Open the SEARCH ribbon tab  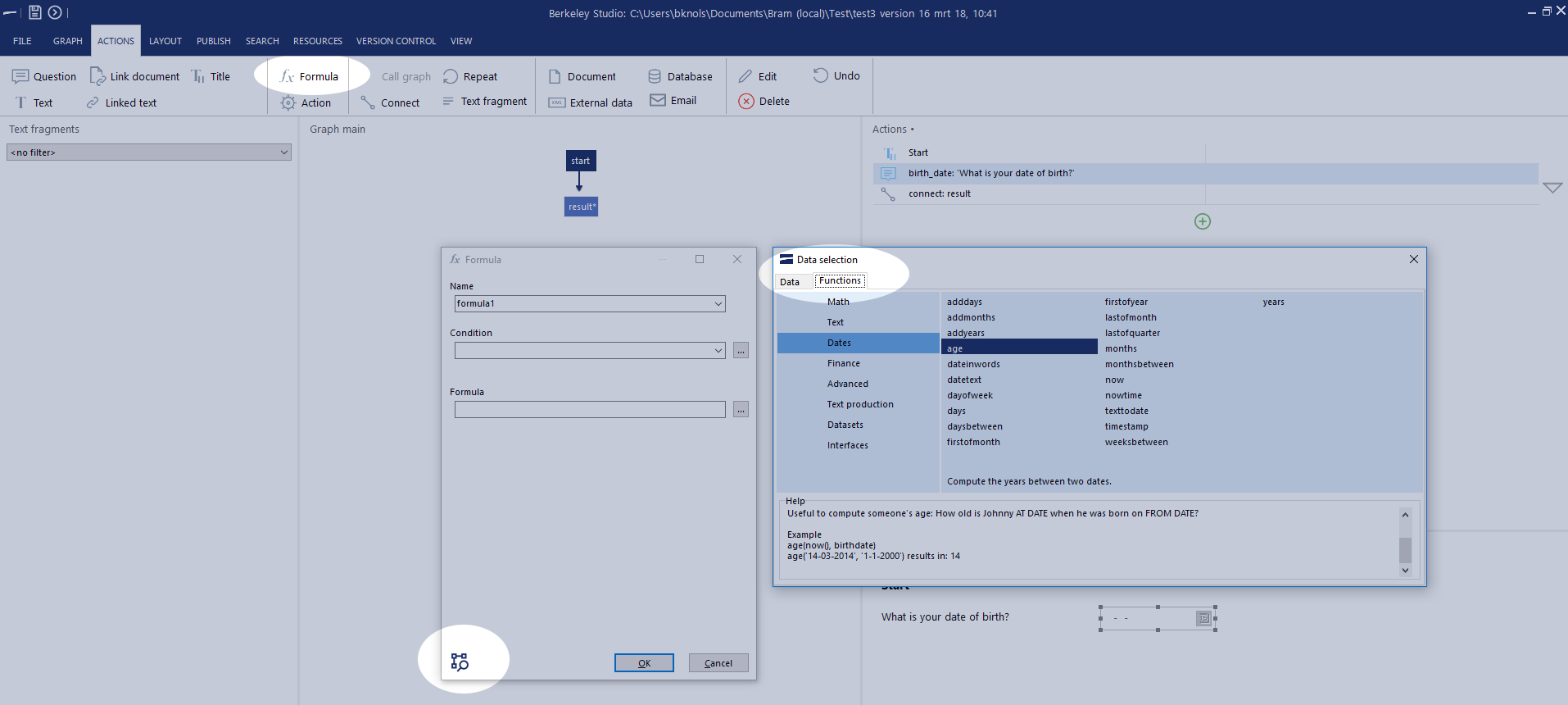click(262, 41)
